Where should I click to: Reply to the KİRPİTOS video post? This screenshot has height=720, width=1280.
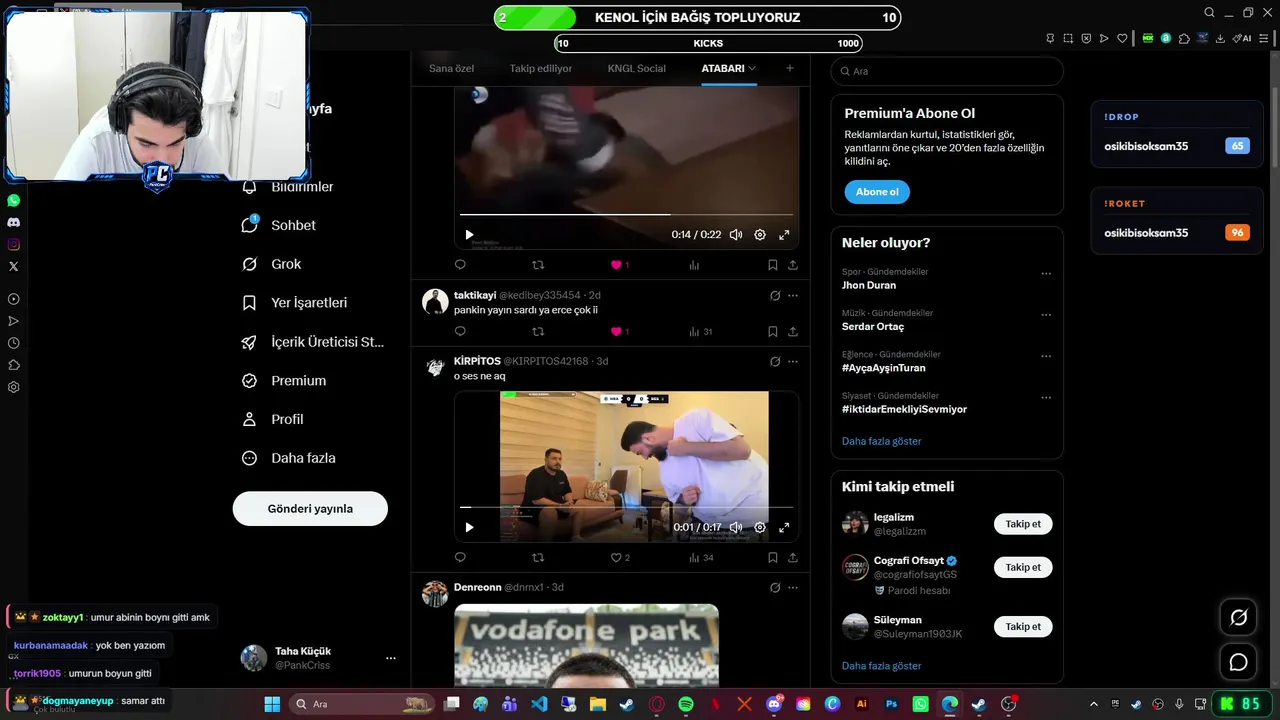point(460,558)
